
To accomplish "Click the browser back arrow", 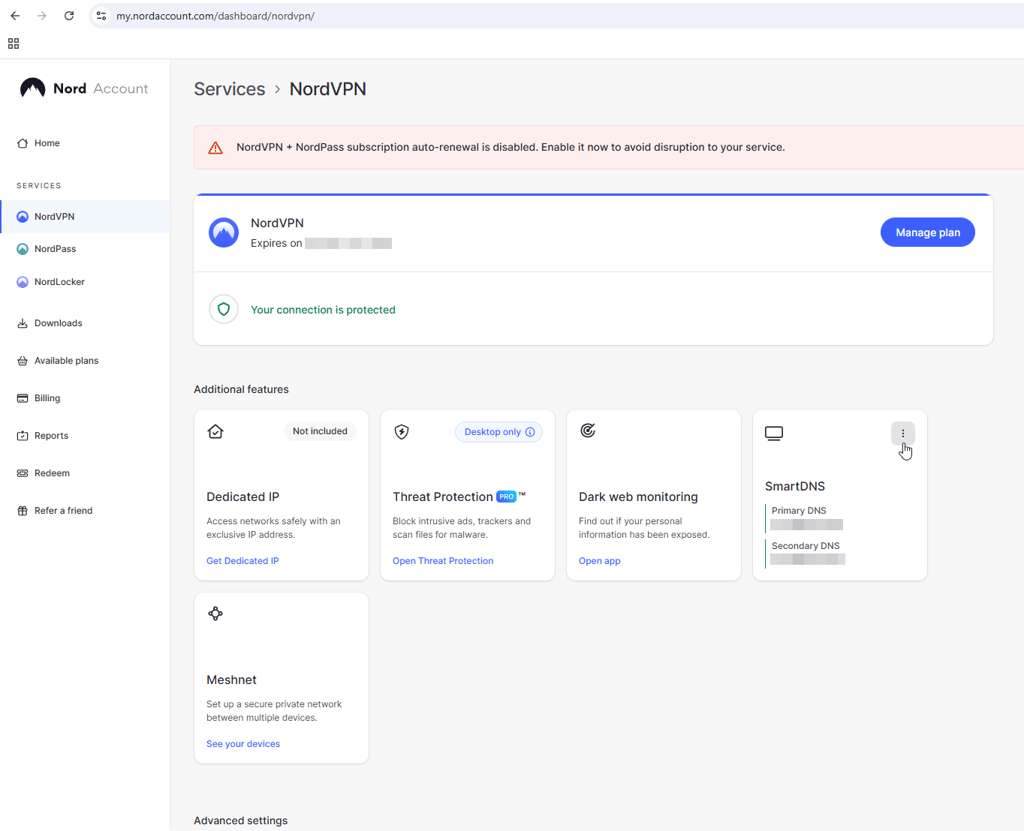I will coord(15,16).
